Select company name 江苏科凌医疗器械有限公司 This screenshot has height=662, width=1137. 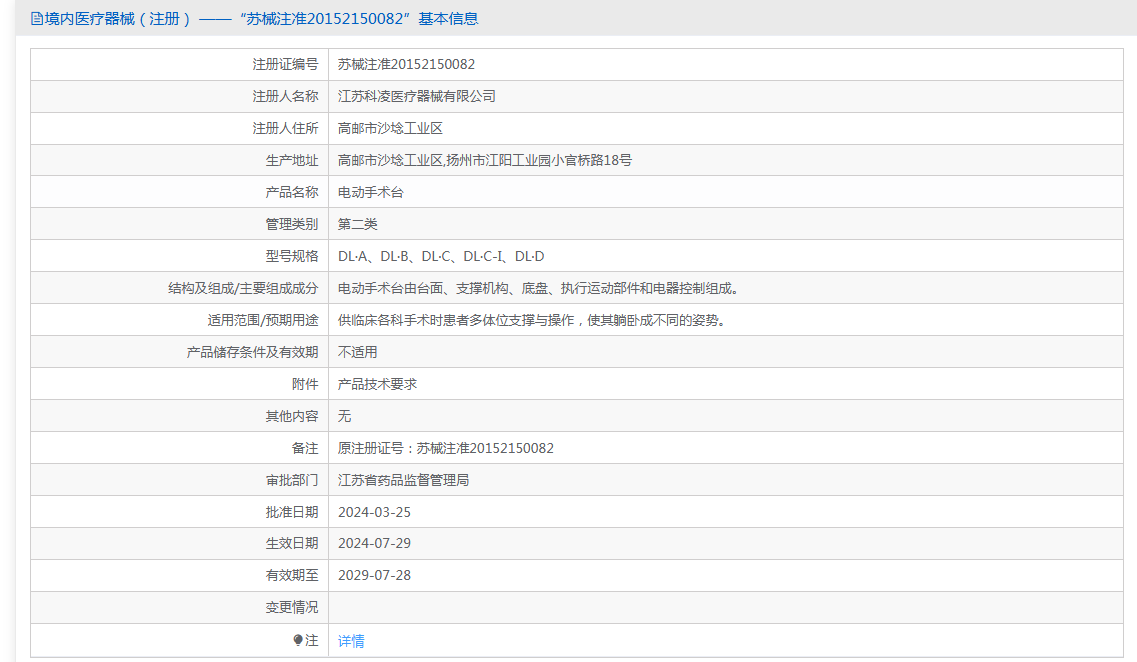pos(416,96)
